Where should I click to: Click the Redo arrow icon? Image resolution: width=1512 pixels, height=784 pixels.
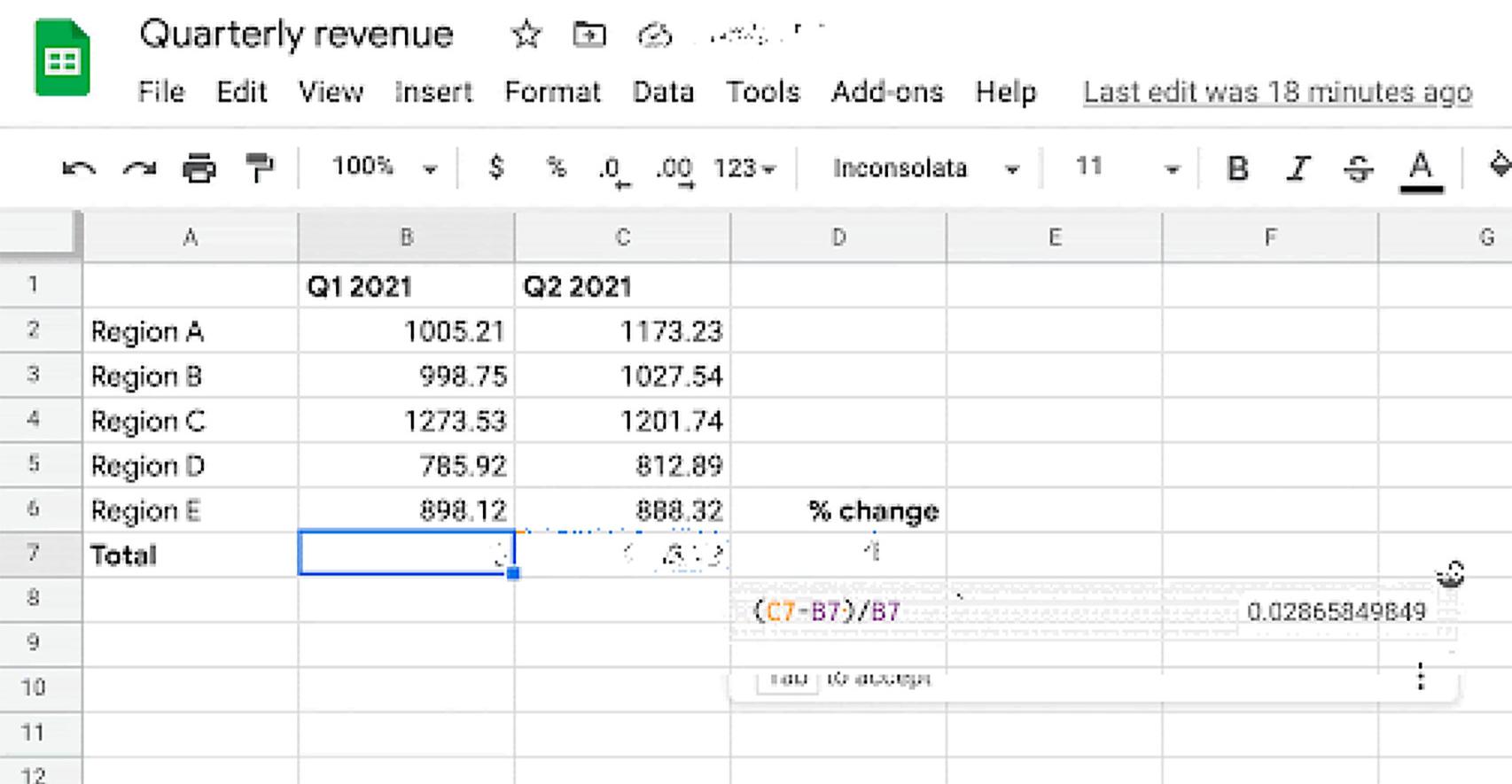(139, 167)
